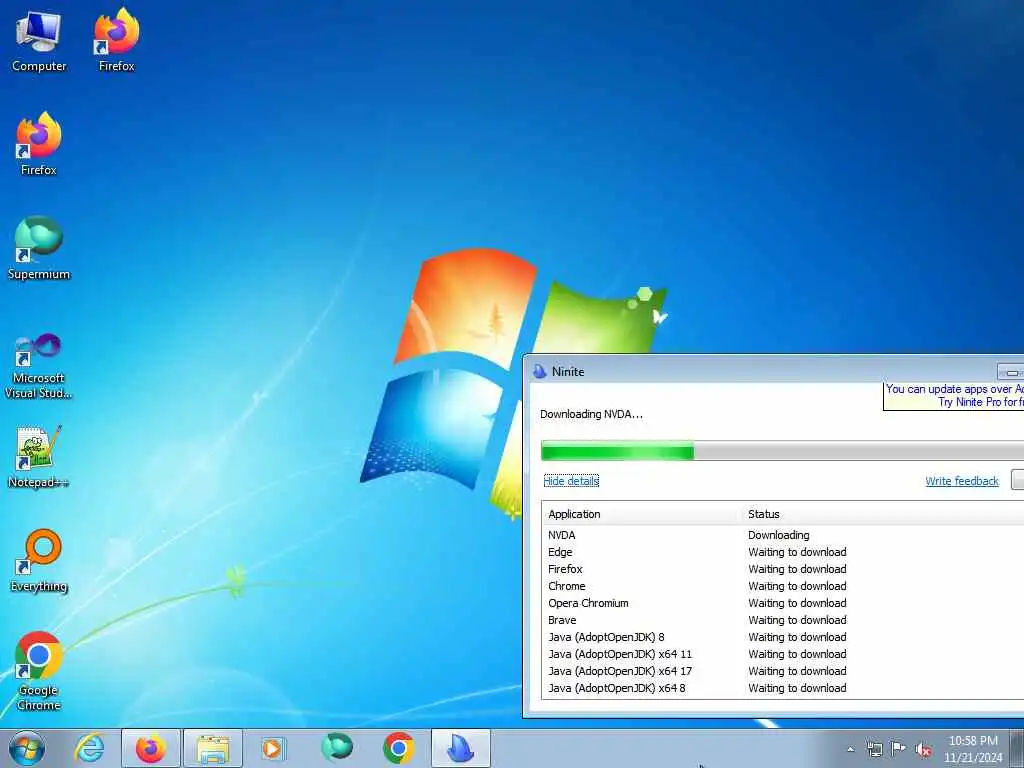Click the Application column header
Viewport: 1024px width, 768px height.
click(x=642, y=514)
